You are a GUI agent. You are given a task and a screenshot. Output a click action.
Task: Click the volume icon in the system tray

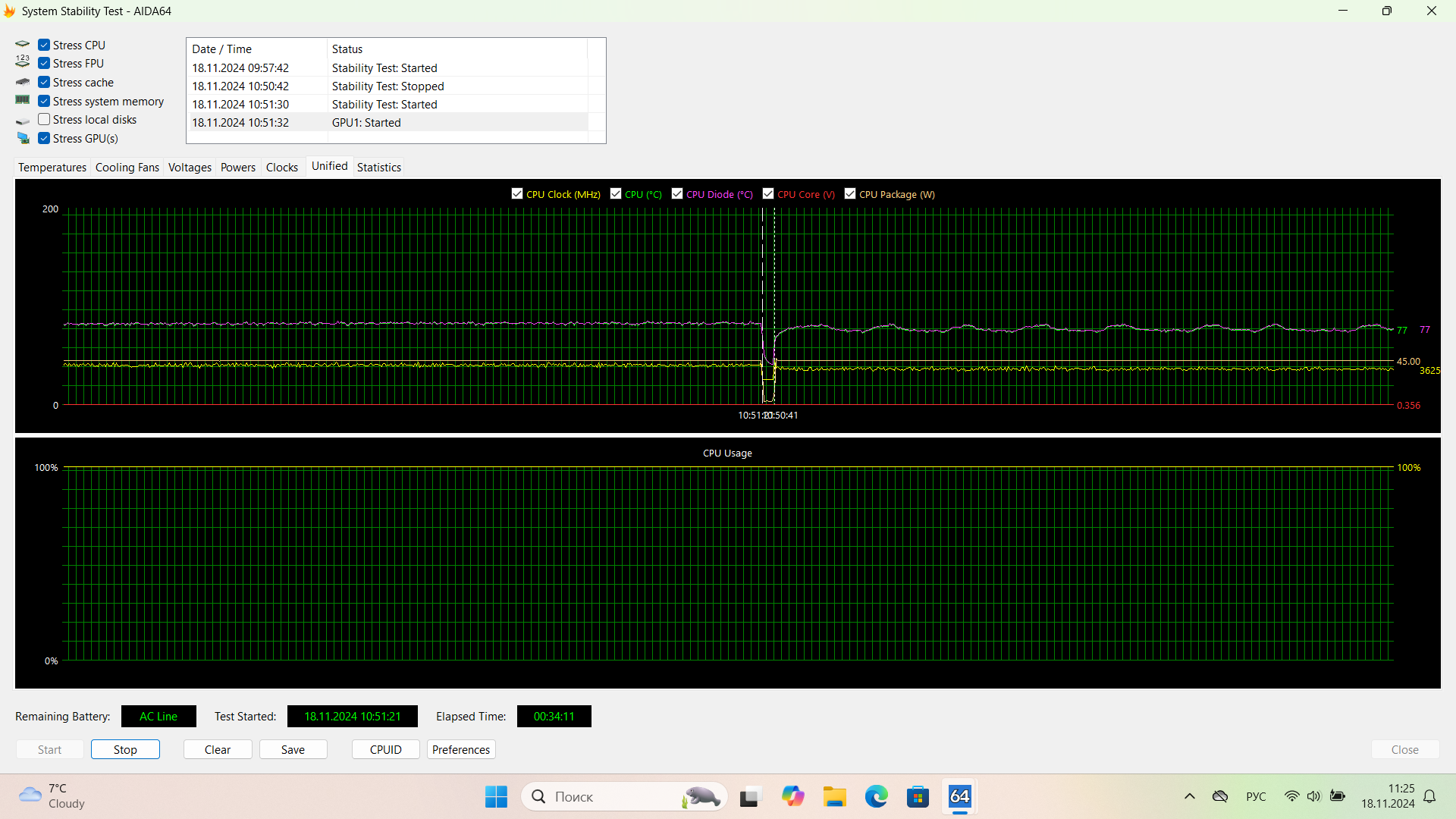[1313, 796]
